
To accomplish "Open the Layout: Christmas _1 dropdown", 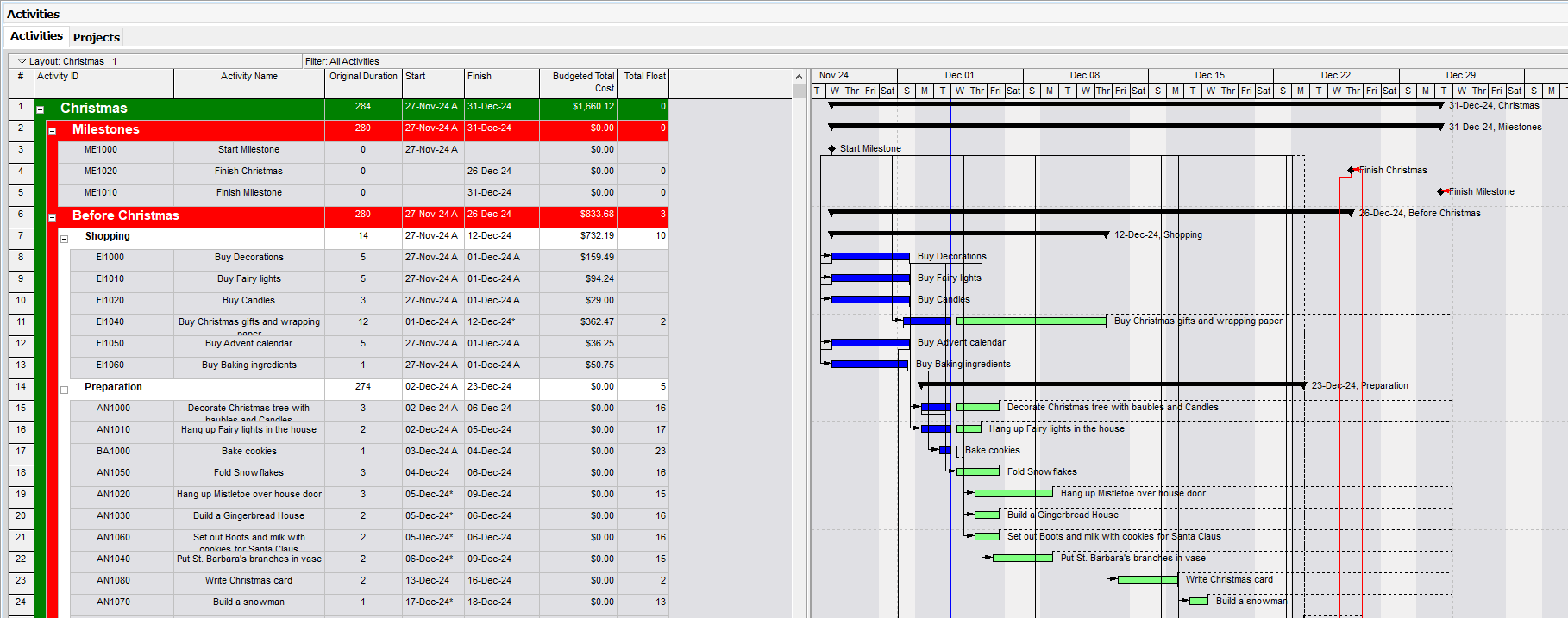I will pos(22,61).
